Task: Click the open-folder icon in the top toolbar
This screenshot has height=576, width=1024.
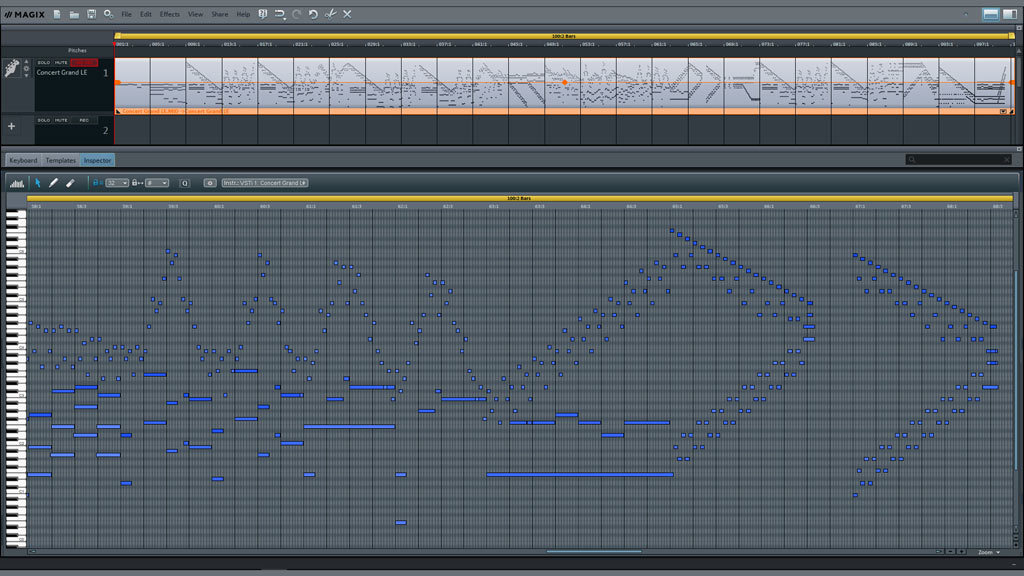Action: click(74, 14)
